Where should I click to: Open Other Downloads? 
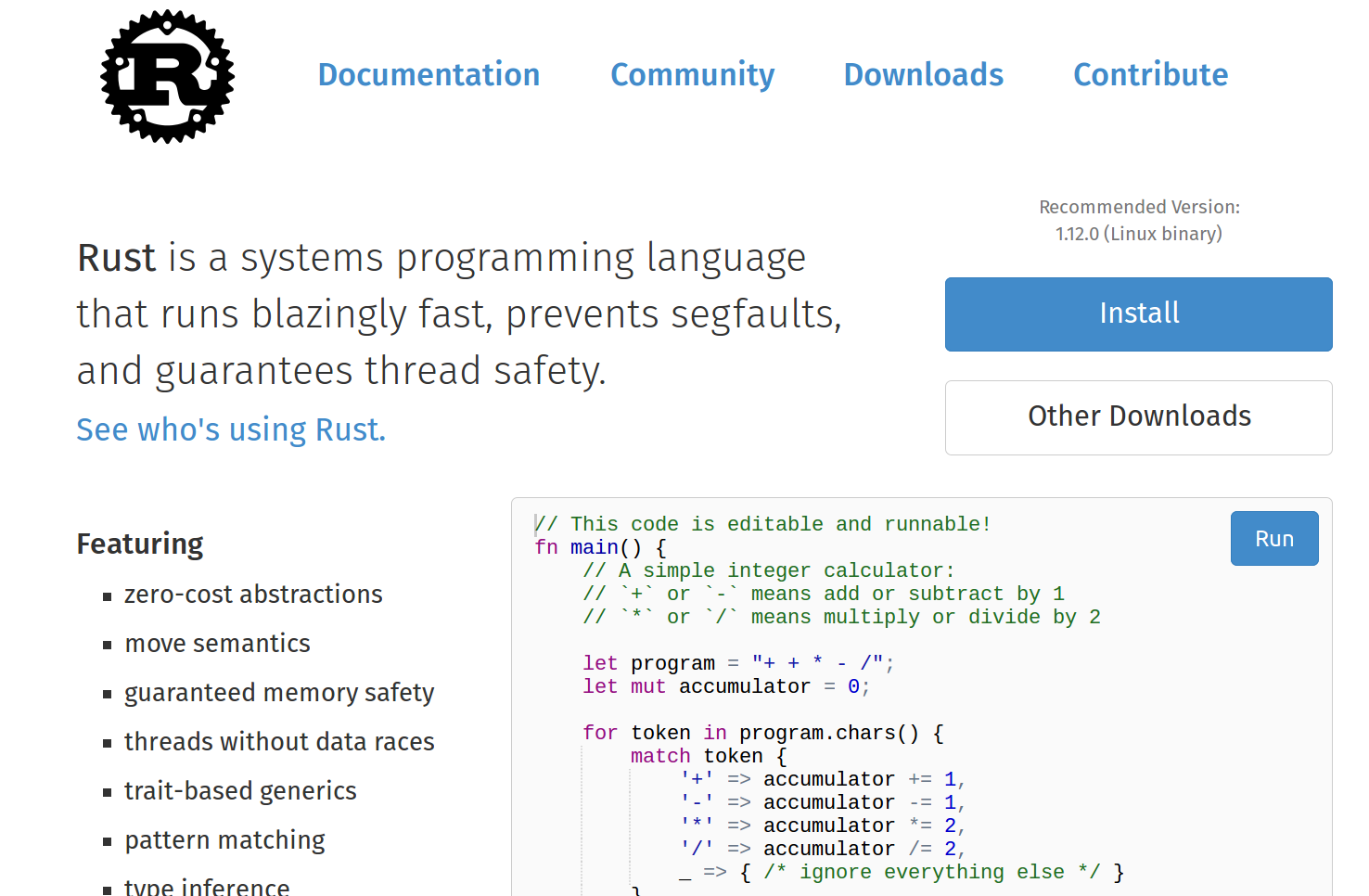pos(1139,417)
